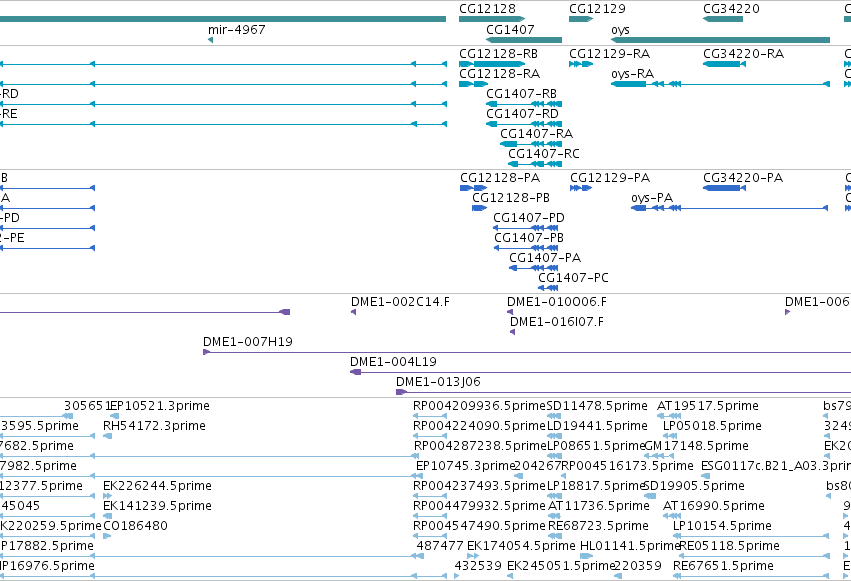Click the CG1407-RC transcript label
This screenshot has height=581, width=851.
[543, 154]
